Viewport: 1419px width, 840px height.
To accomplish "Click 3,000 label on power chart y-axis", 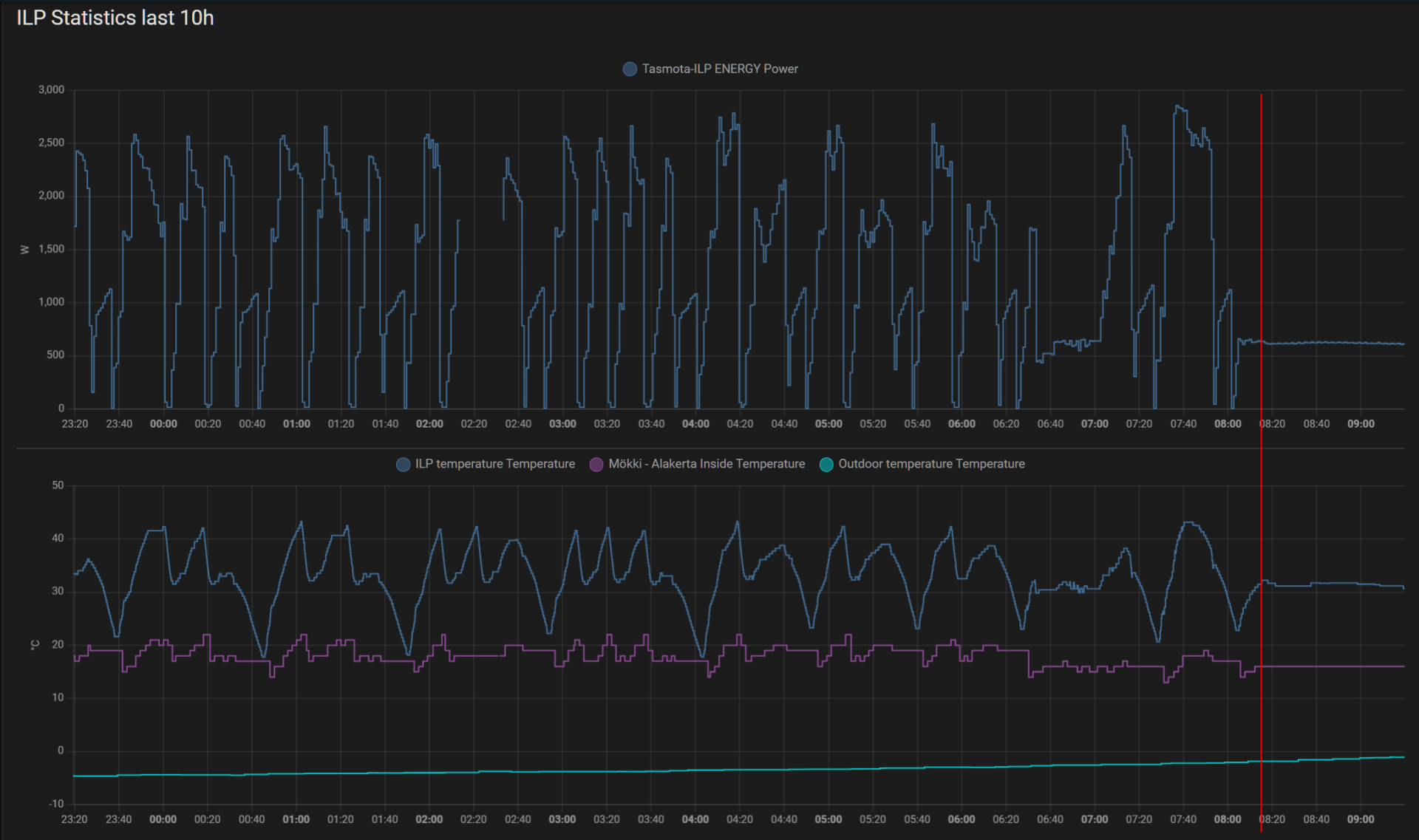I will click(x=51, y=89).
